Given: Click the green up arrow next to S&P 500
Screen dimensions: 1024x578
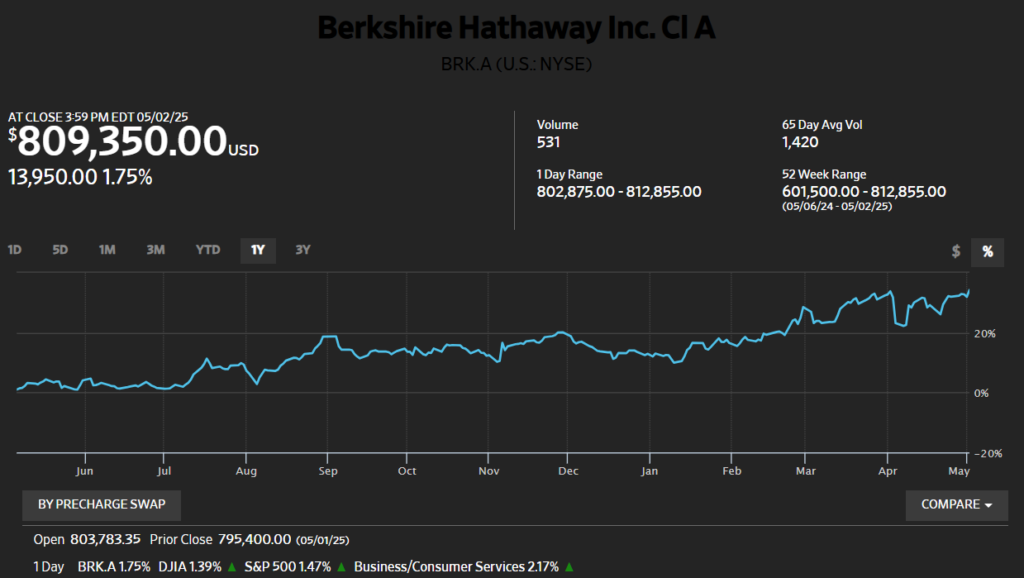Looking at the screenshot, I should 341,567.
